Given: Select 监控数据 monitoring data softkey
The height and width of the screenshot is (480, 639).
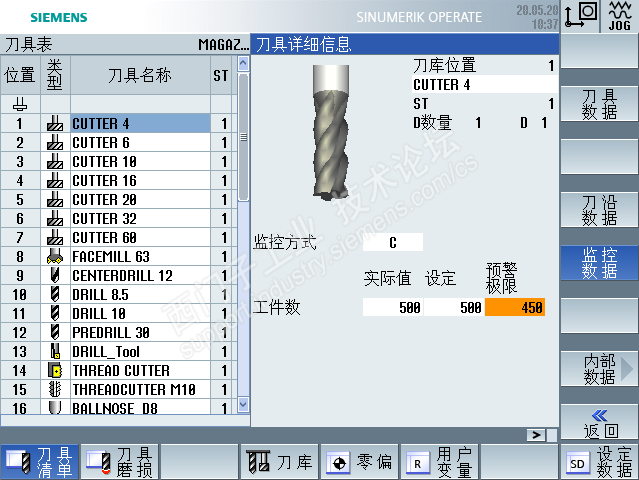Looking at the screenshot, I should [599, 263].
